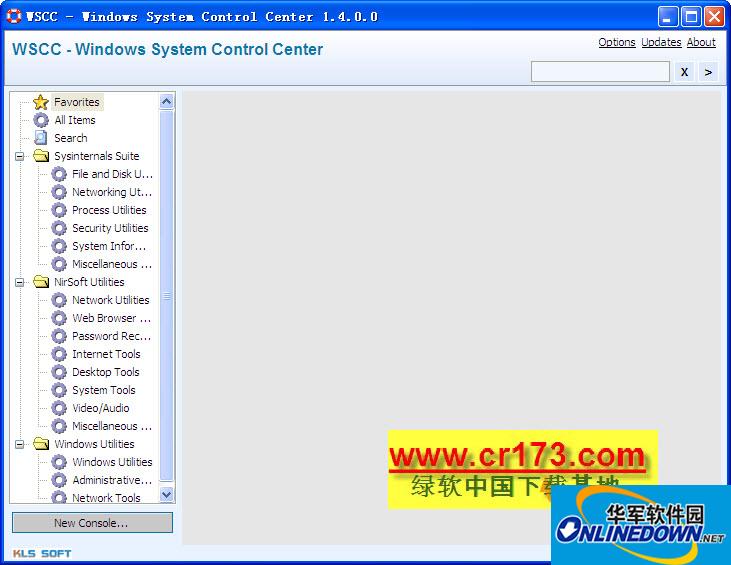Click into the search input field

point(600,72)
